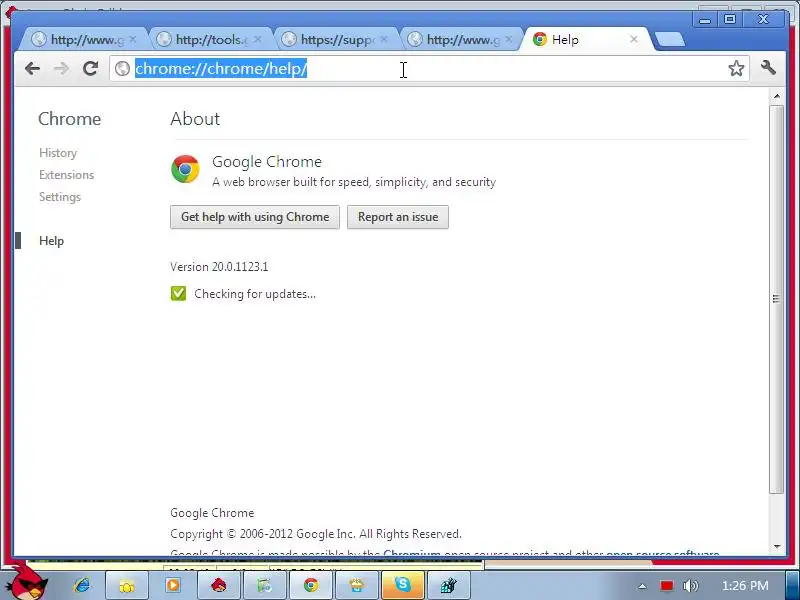The height and width of the screenshot is (600, 800).
Task: Click the Angry Birds Start button
Action: [x=28, y=582]
